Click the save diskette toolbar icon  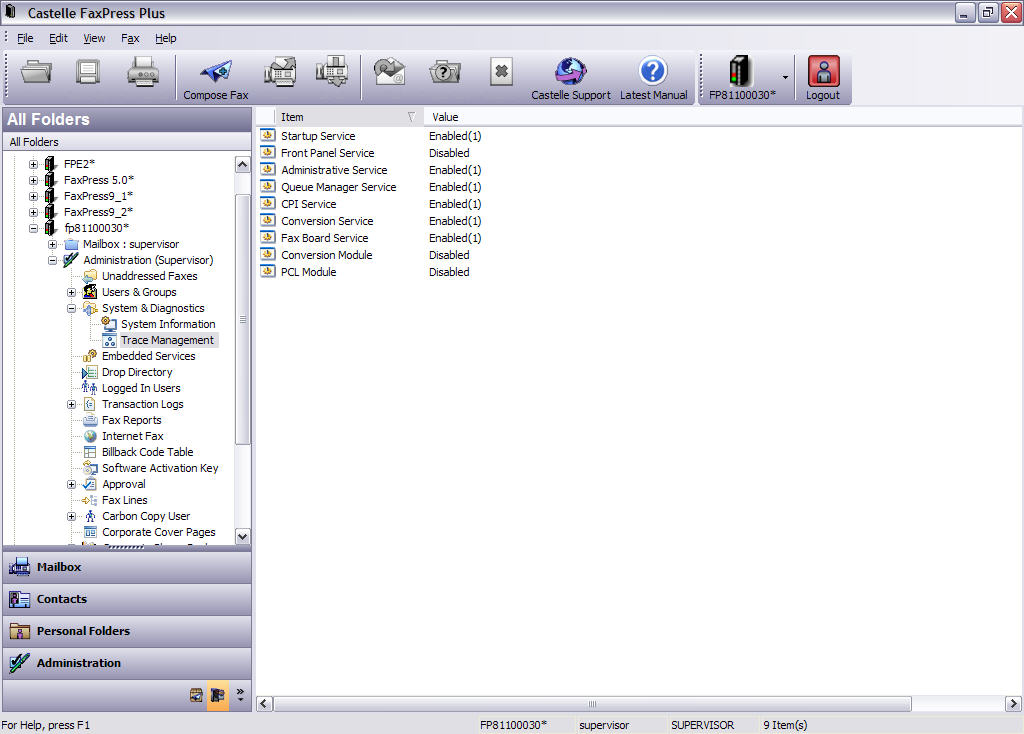point(88,71)
